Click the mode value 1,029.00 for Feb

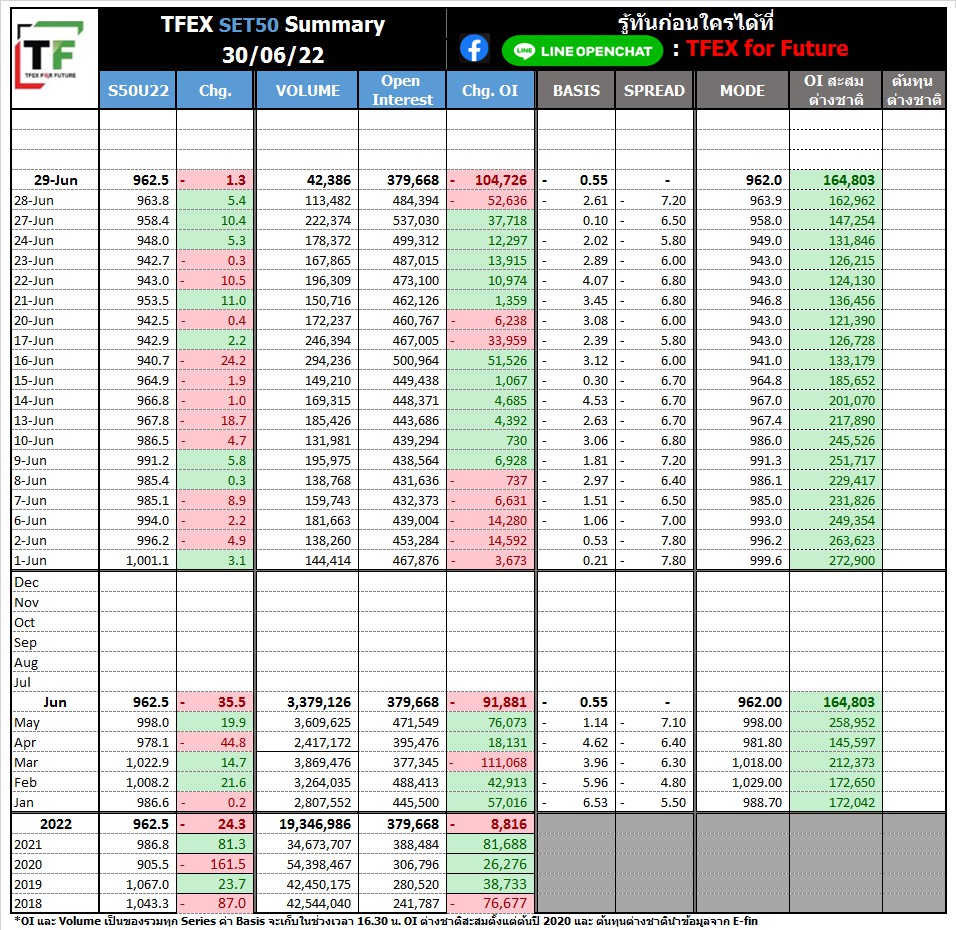pyautogui.click(x=757, y=782)
